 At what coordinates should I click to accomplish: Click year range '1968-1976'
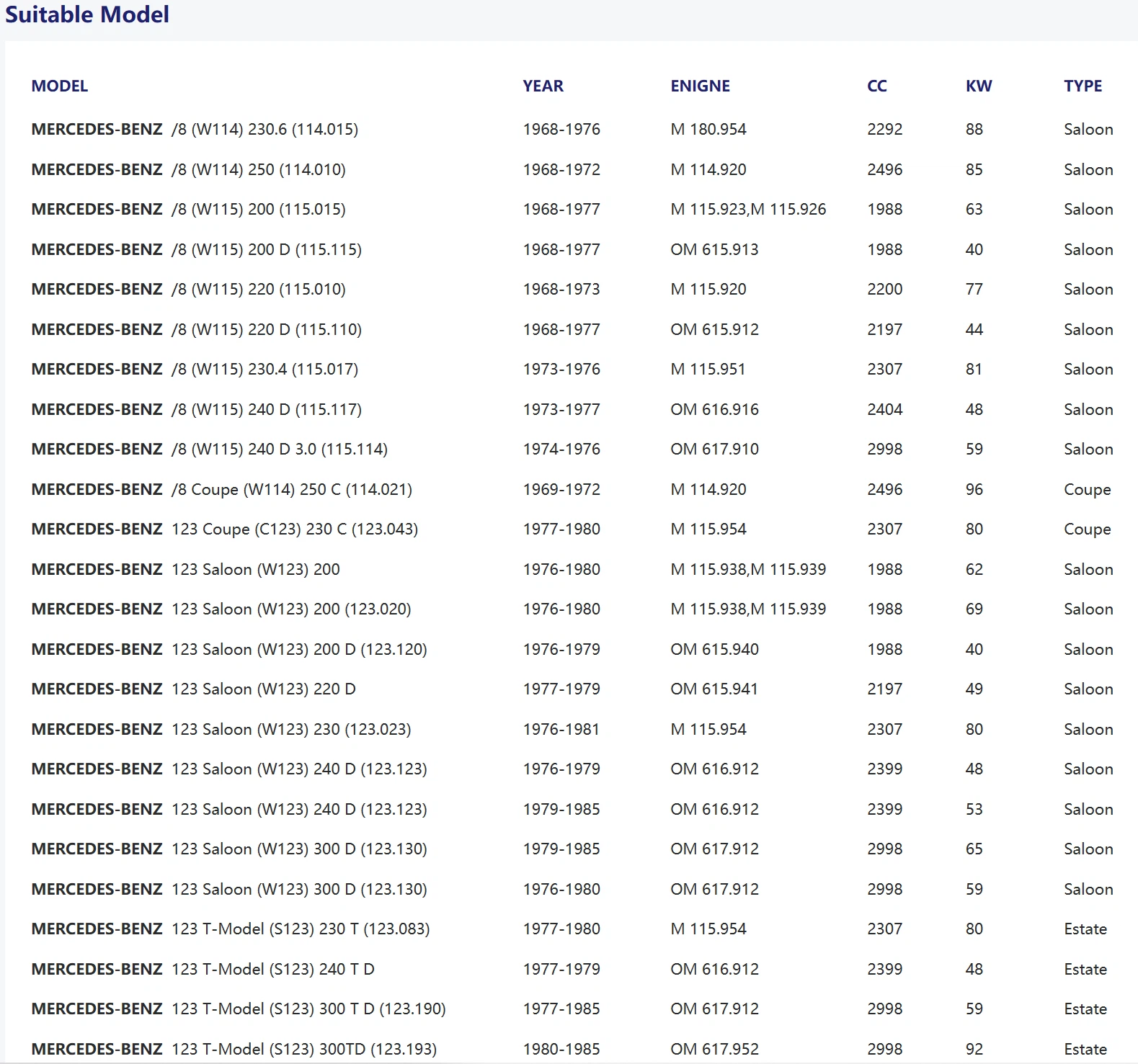pyautogui.click(x=561, y=129)
